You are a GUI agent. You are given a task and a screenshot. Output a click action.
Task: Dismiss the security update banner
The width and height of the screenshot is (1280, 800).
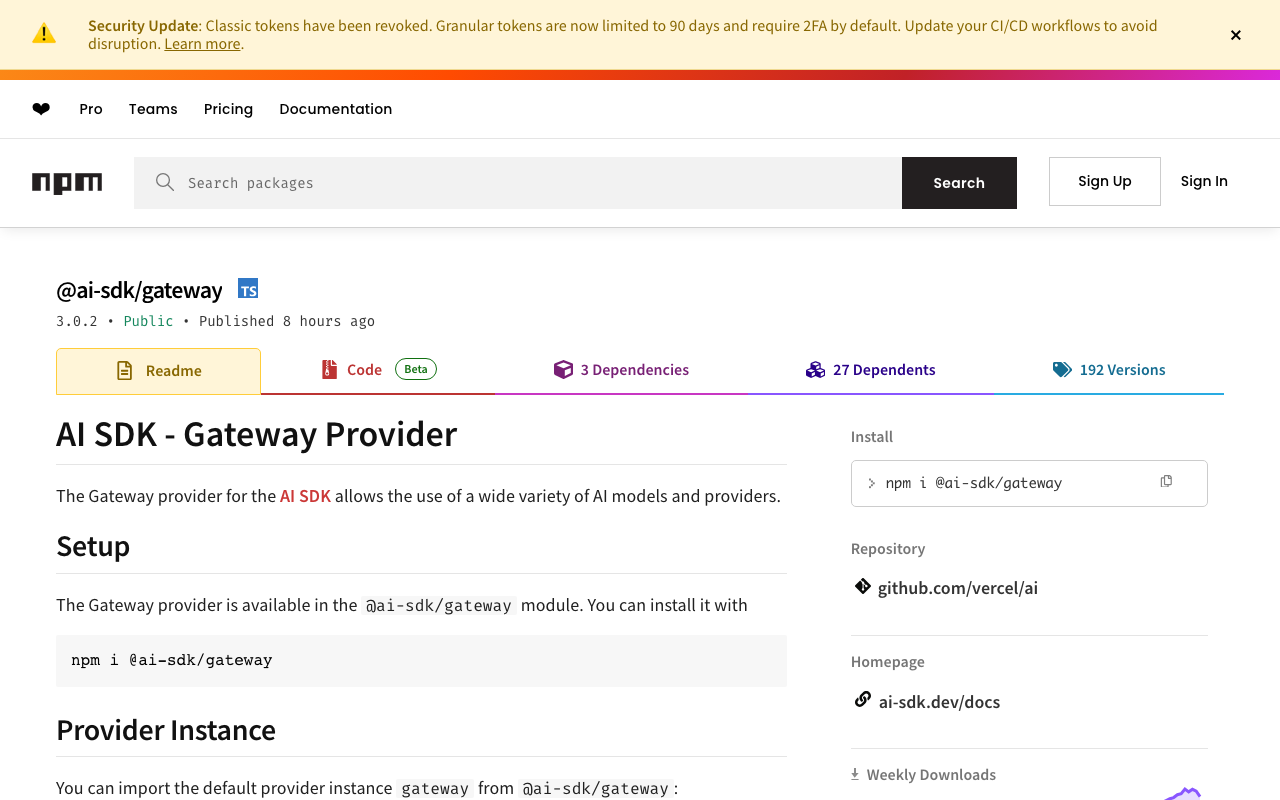coord(1236,35)
